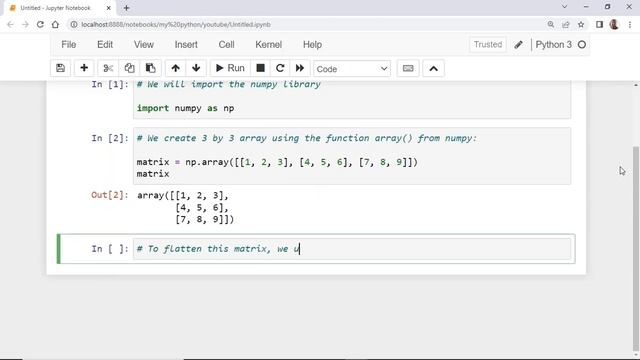This screenshot has width=640, height=360.
Task: Open the File menu
Action: 69,44
